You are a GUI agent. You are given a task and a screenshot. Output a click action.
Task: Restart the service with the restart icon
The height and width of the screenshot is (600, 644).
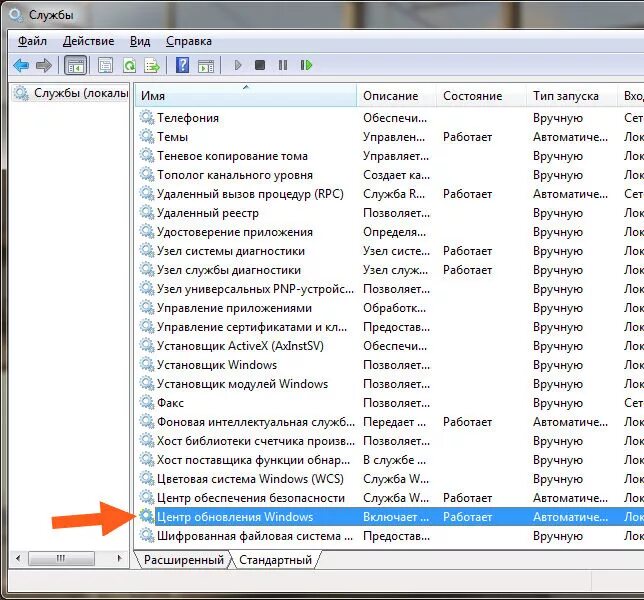click(x=306, y=65)
